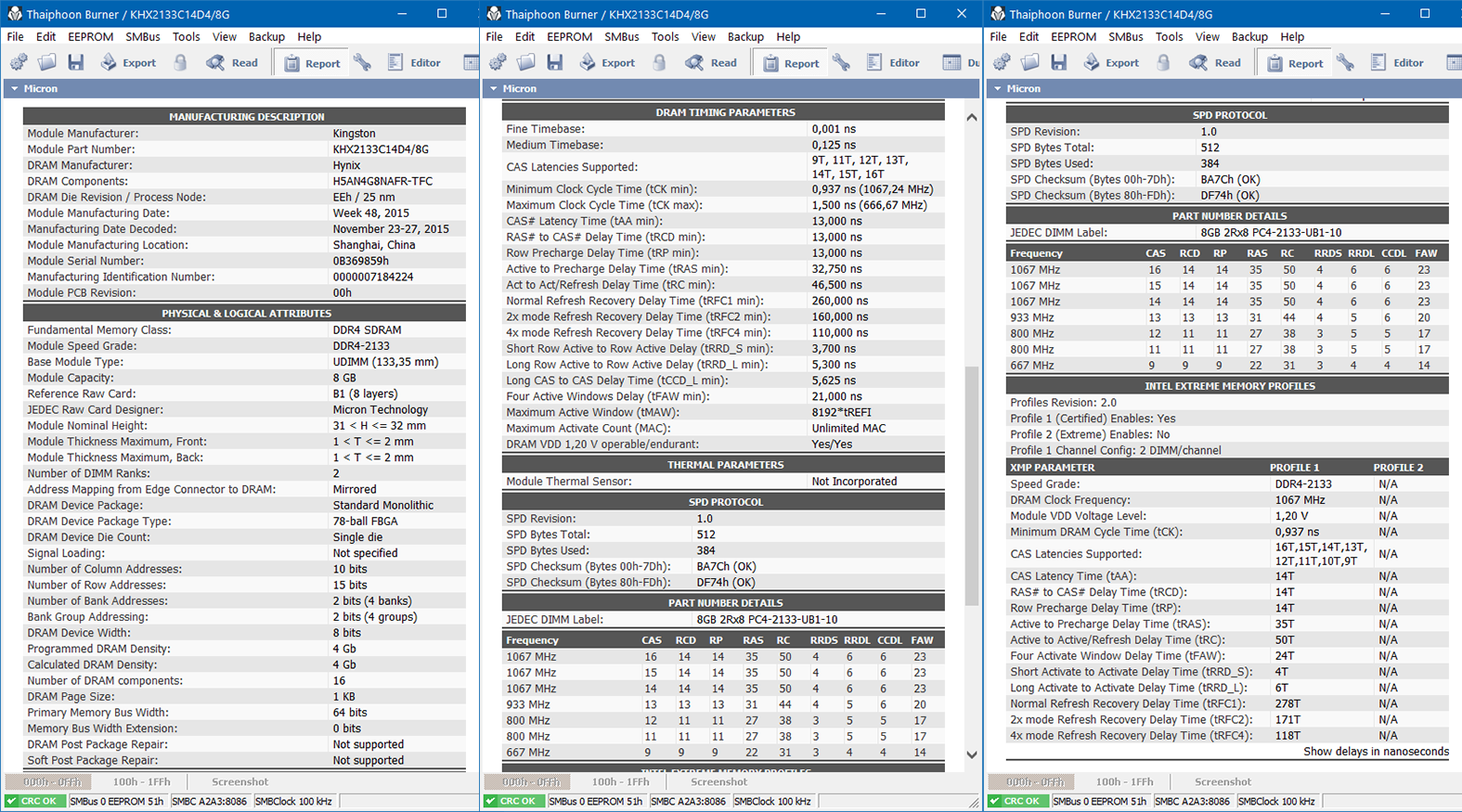Click SMBus 0 EEPROM 51h in middle status bar

[594, 802]
